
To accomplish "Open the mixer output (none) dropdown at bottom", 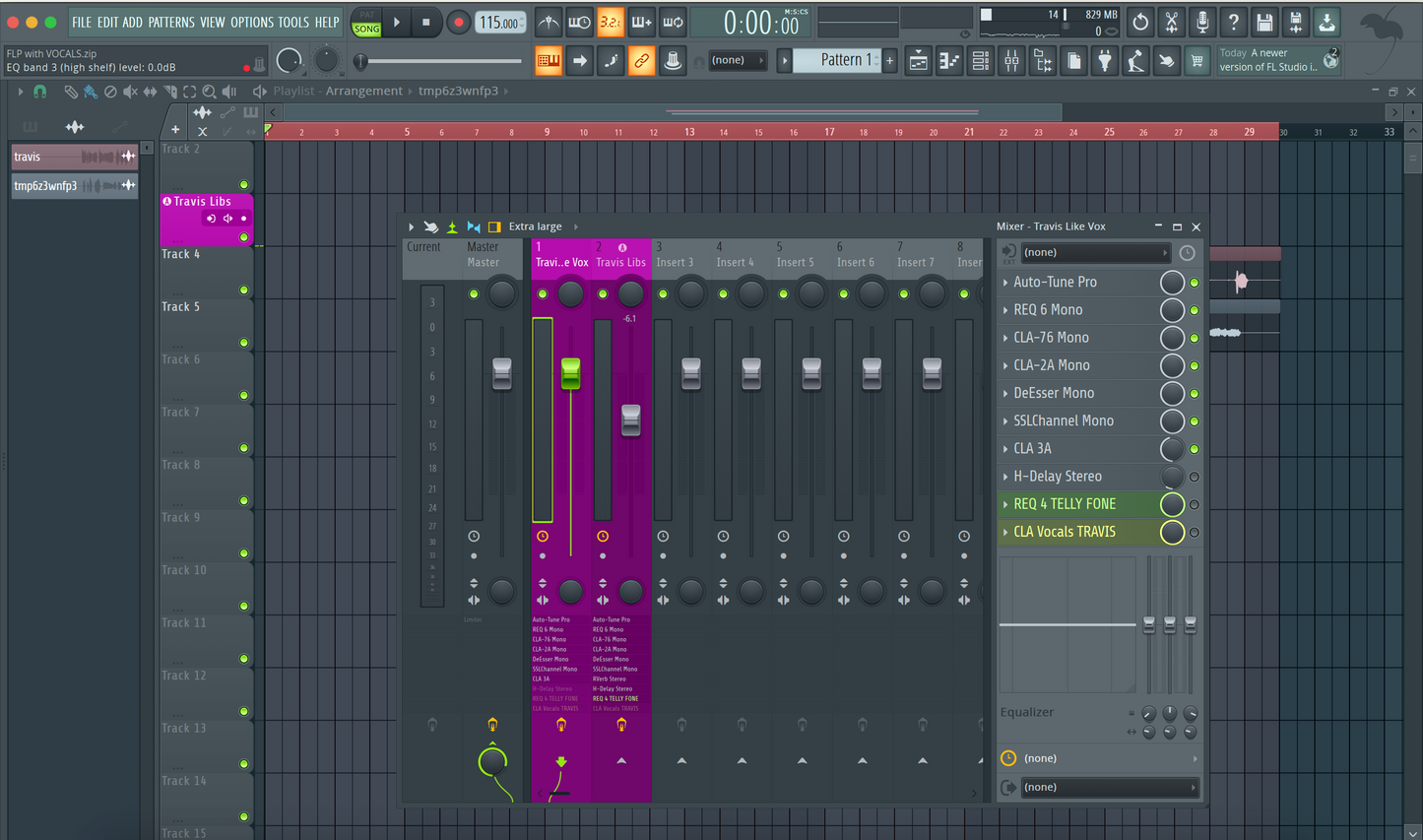I will [x=1107, y=788].
